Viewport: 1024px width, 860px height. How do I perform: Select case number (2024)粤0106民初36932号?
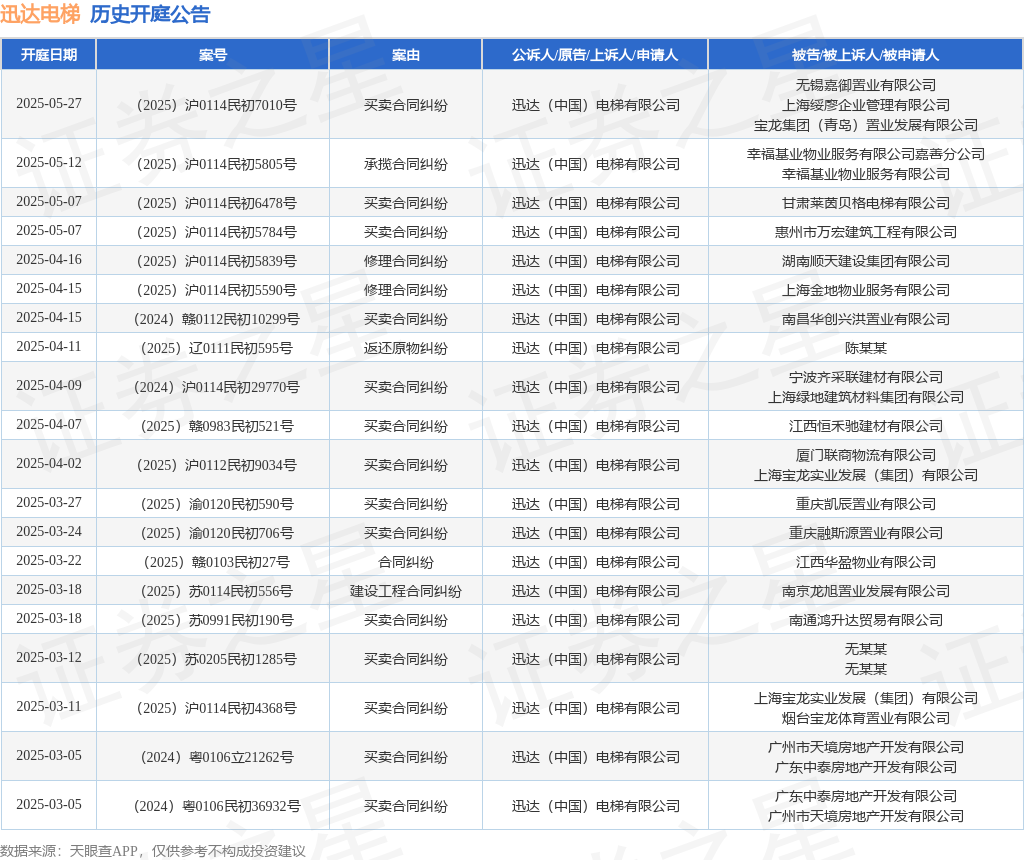pyautogui.click(x=216, y=806)
